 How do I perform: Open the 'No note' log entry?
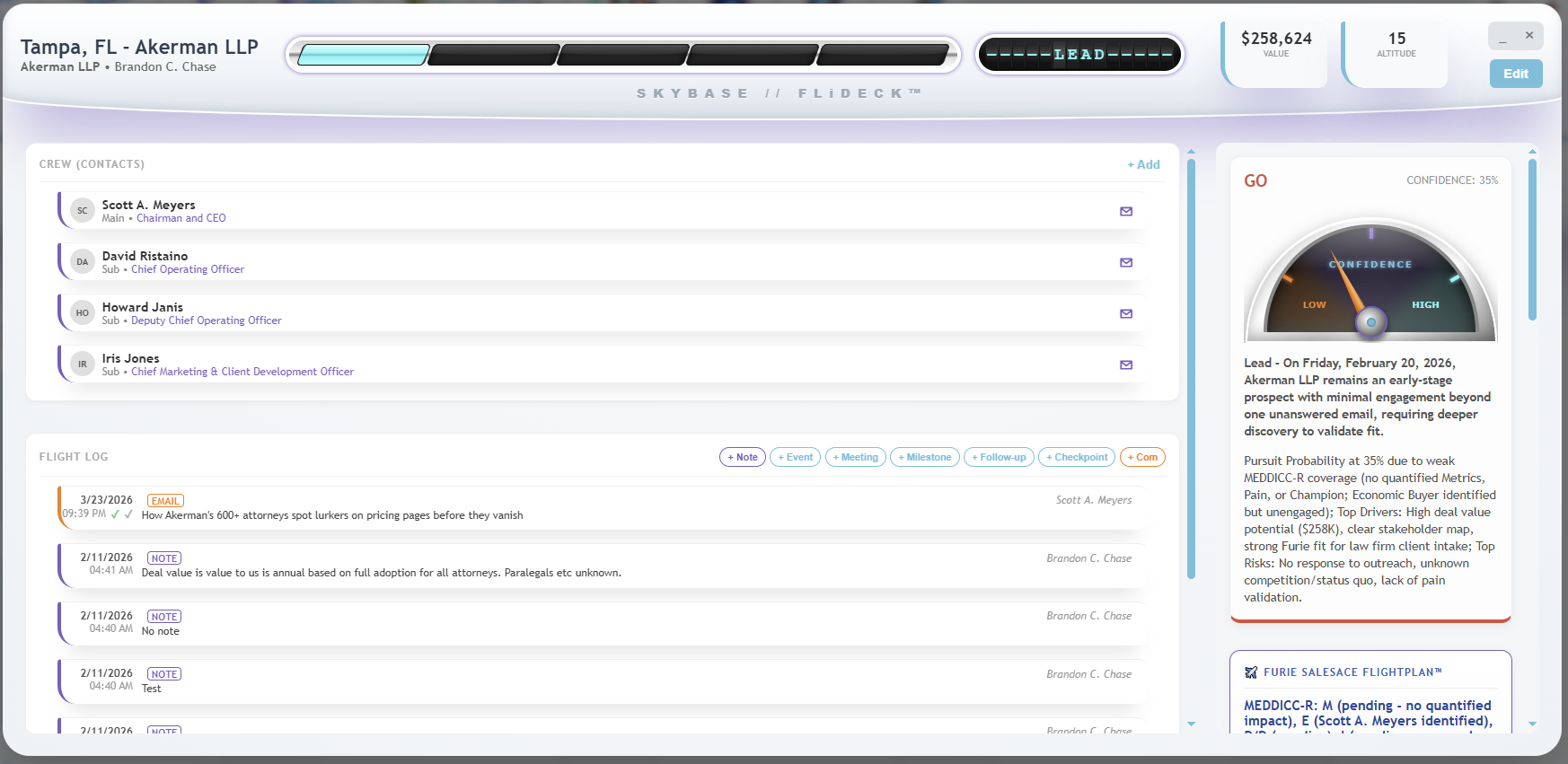(x=601, y=624)
